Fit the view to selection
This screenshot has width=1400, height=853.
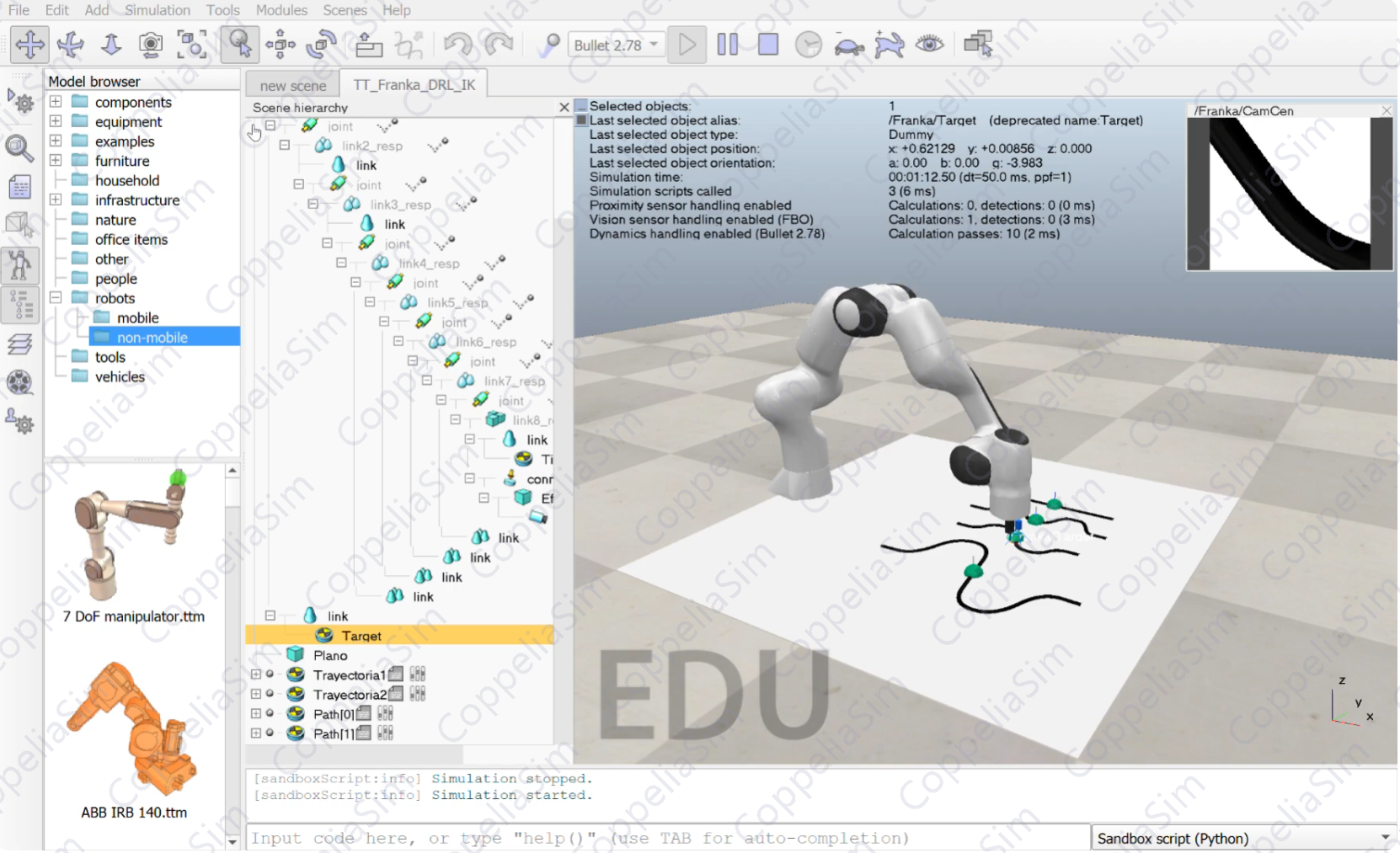coord(192,44)
